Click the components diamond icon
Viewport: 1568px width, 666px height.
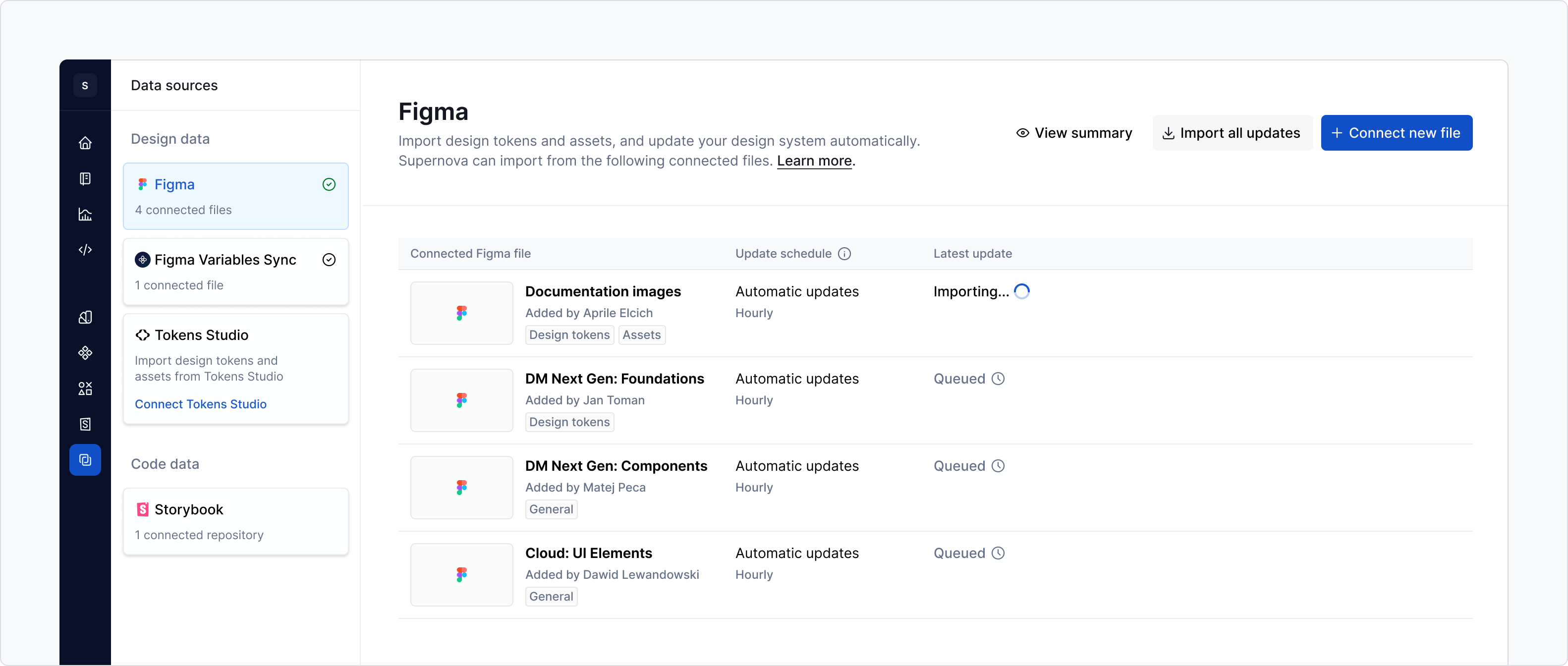(x=85, y=353)
